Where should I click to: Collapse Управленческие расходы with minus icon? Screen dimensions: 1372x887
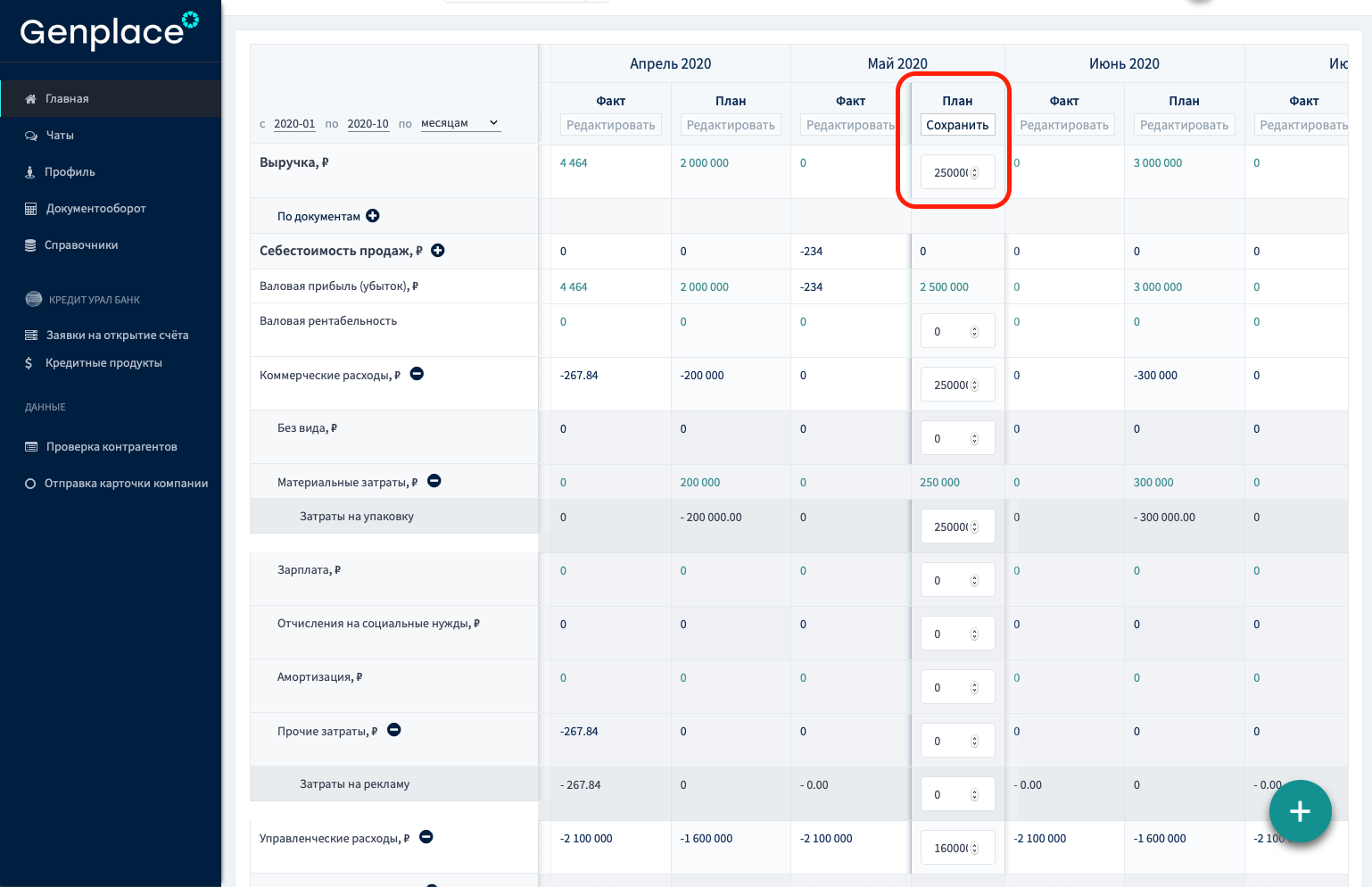point(426,837)
